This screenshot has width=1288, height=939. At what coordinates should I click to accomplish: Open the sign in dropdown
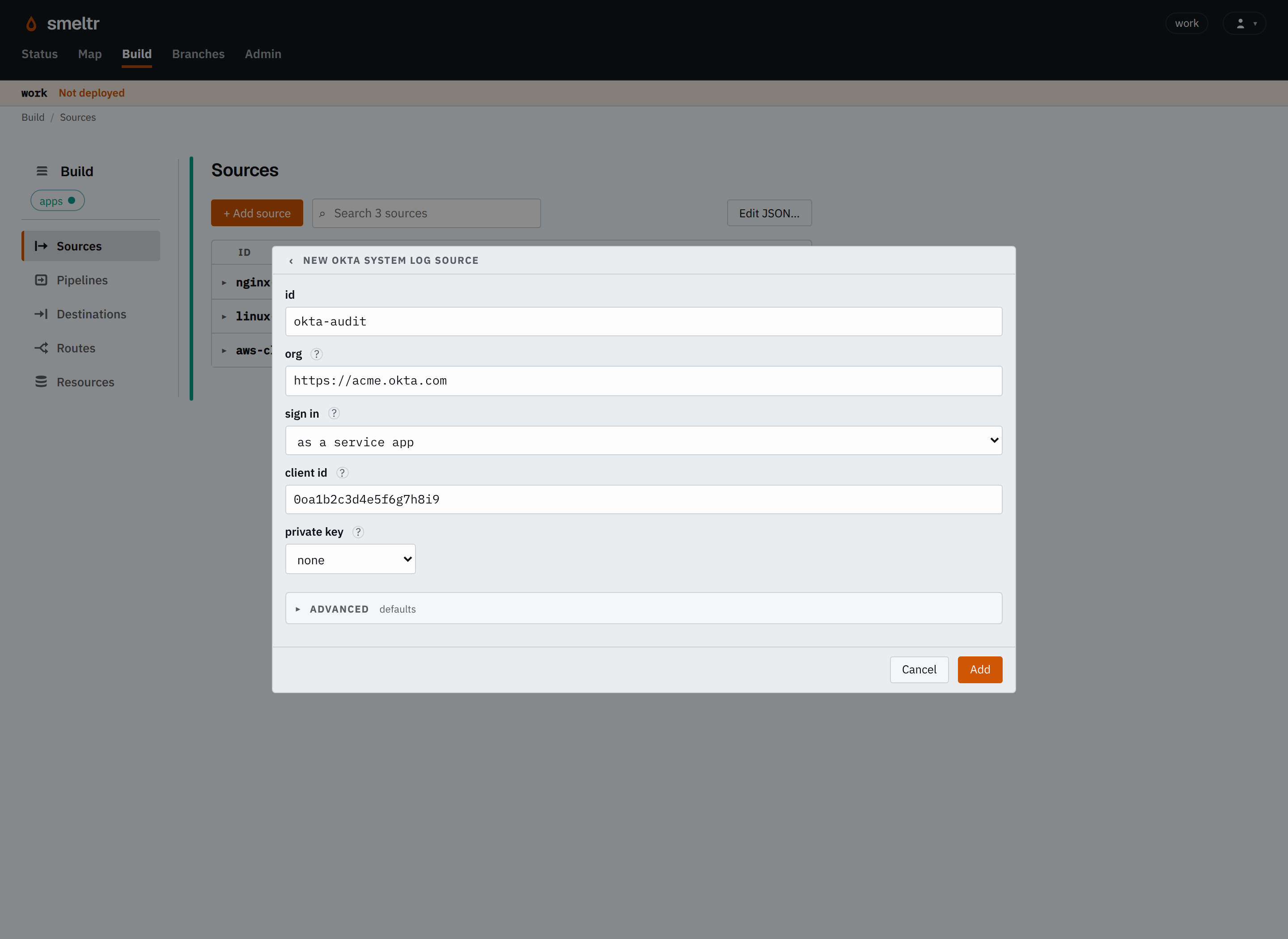644,440
